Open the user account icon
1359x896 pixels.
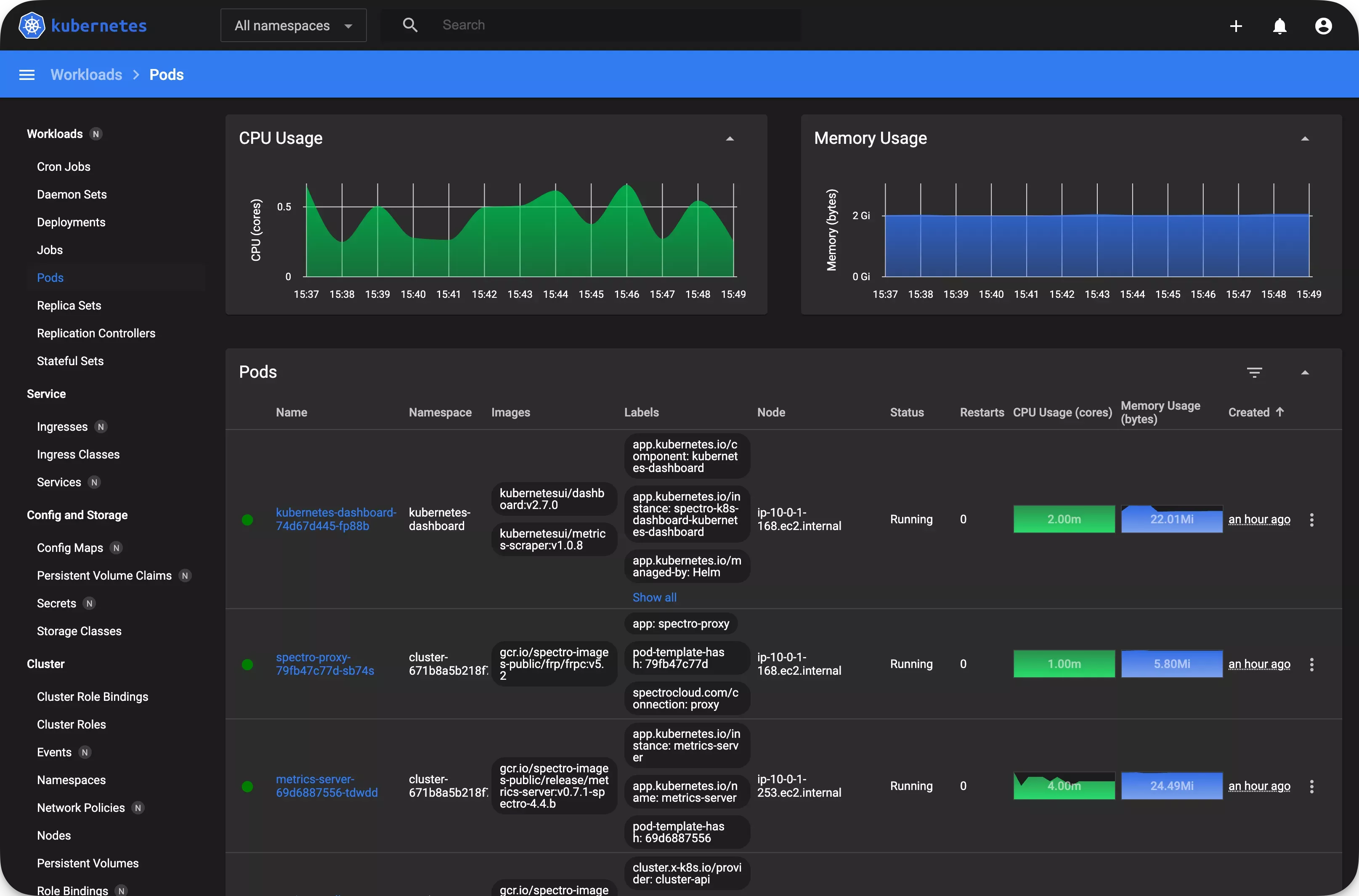[1323, 26]
